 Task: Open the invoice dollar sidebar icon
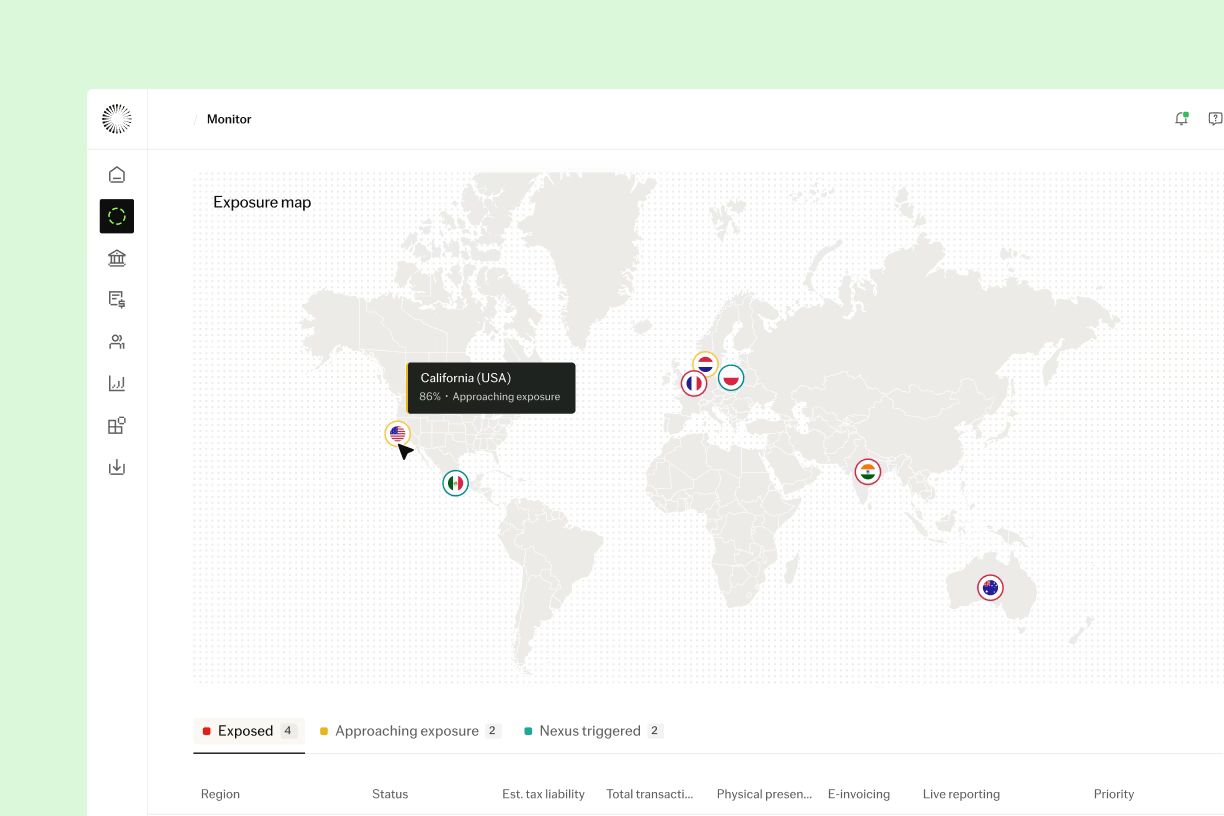click(117, 299)
